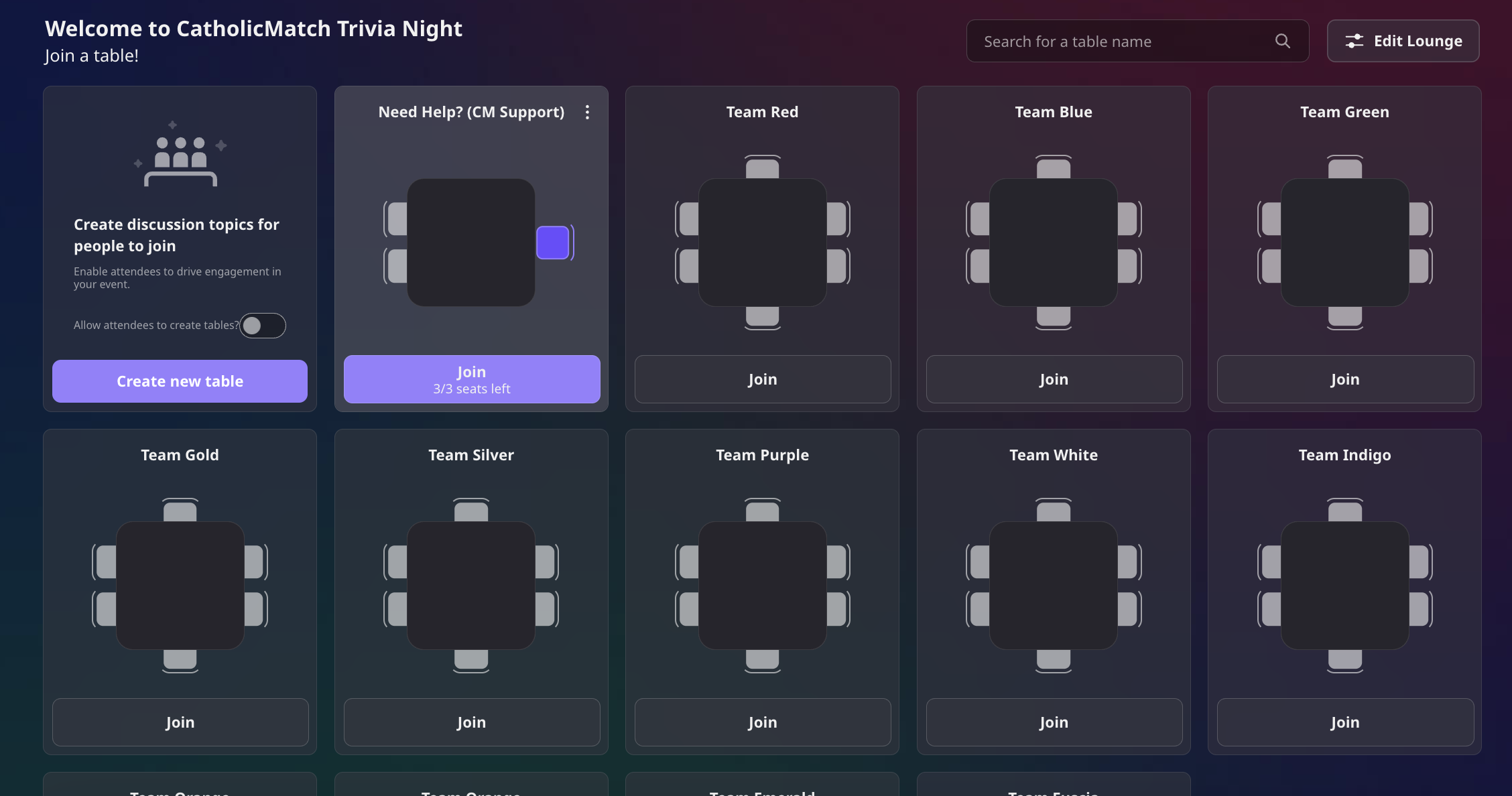Take the top seat at Team Red
1512x796 pixels.
[762, 168]
